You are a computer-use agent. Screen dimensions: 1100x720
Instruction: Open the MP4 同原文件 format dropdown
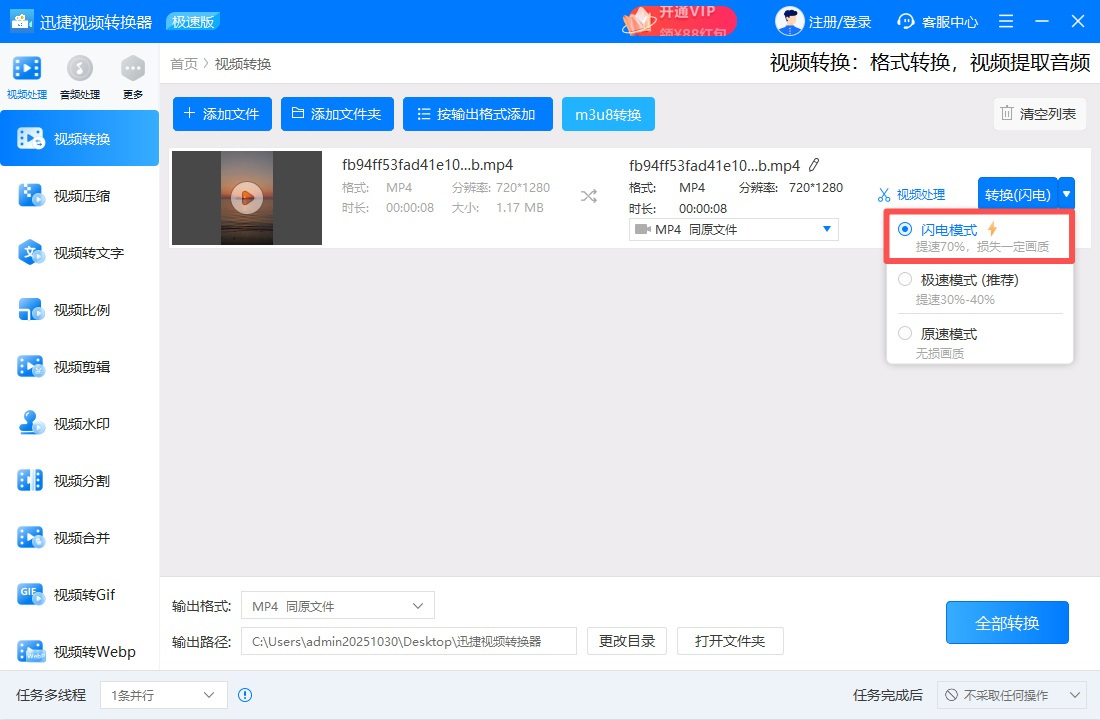pyautogui.click(x=733, y=229)
